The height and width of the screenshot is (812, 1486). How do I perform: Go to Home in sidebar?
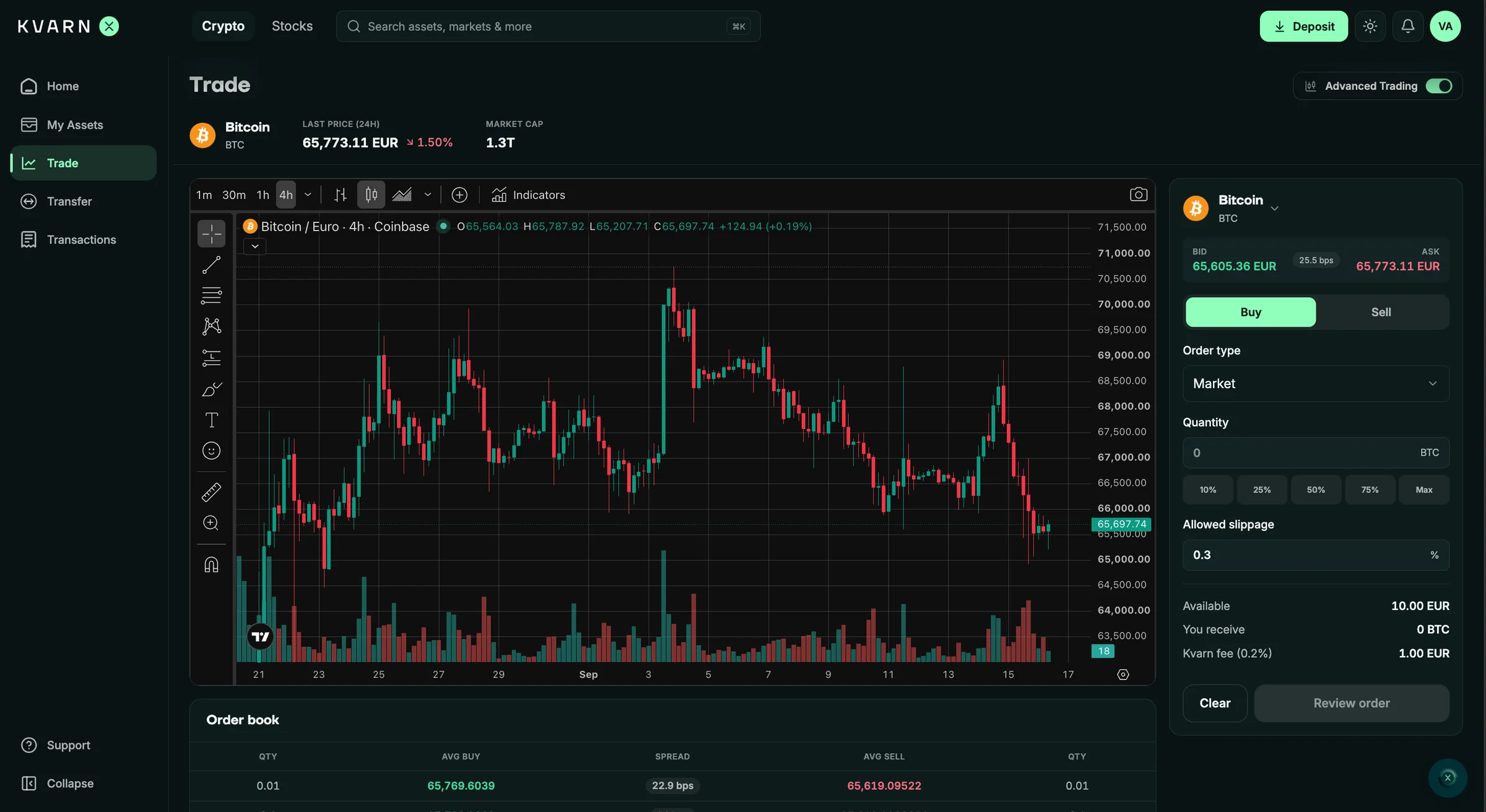(x=83, y=86)
